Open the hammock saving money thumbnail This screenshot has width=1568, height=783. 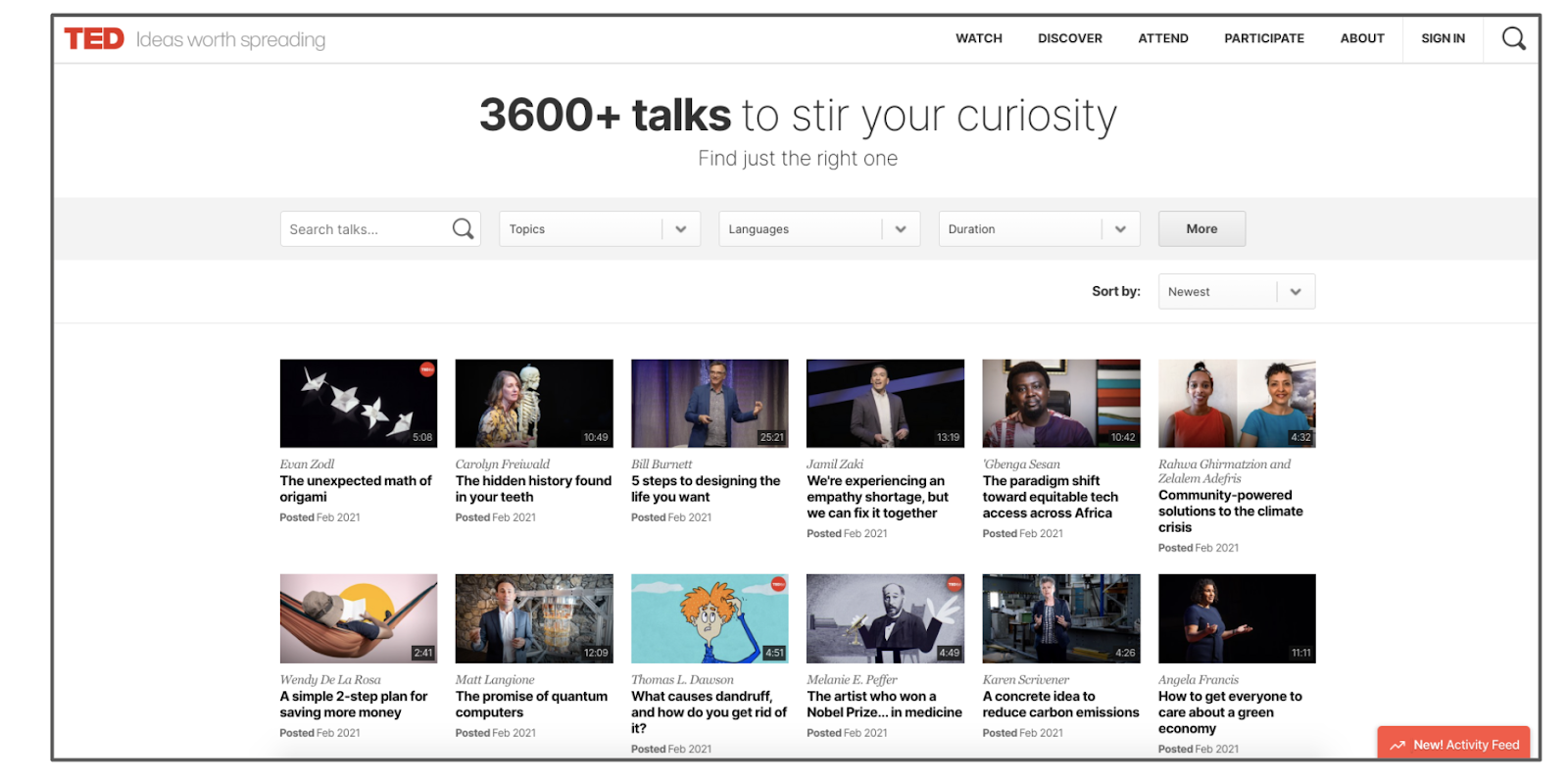[359, 618]
